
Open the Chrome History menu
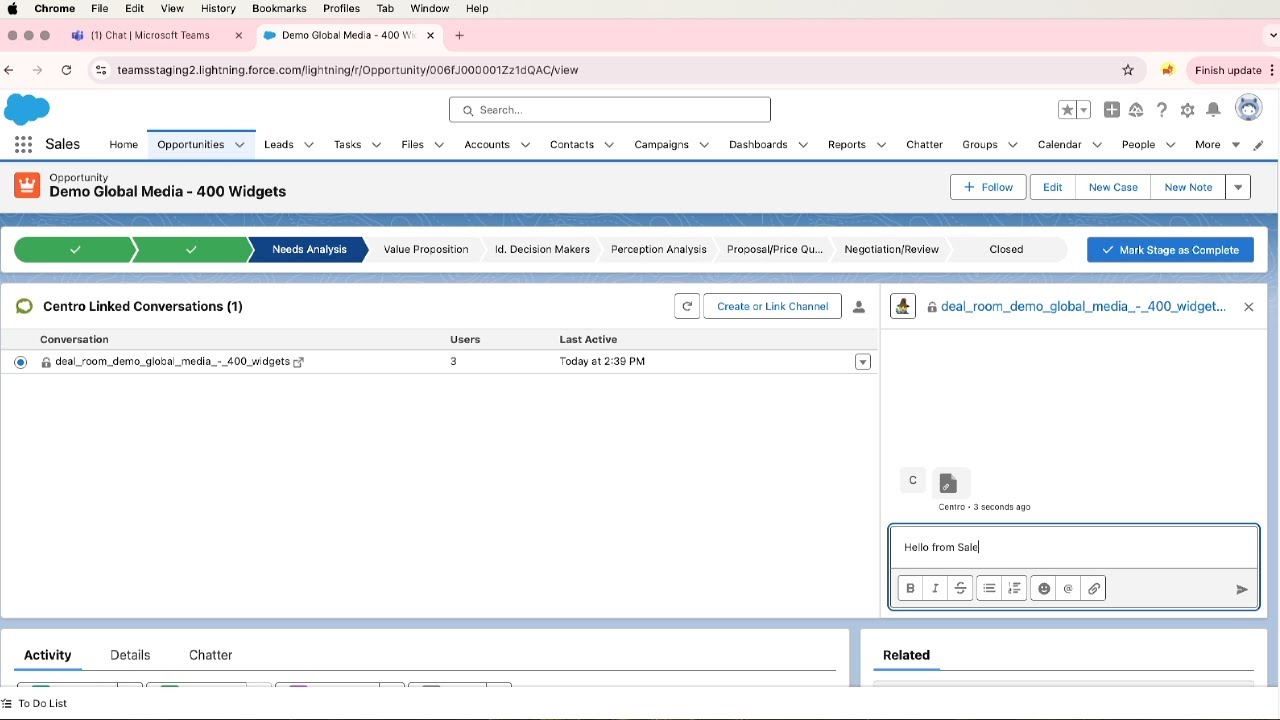pos(218,8)
